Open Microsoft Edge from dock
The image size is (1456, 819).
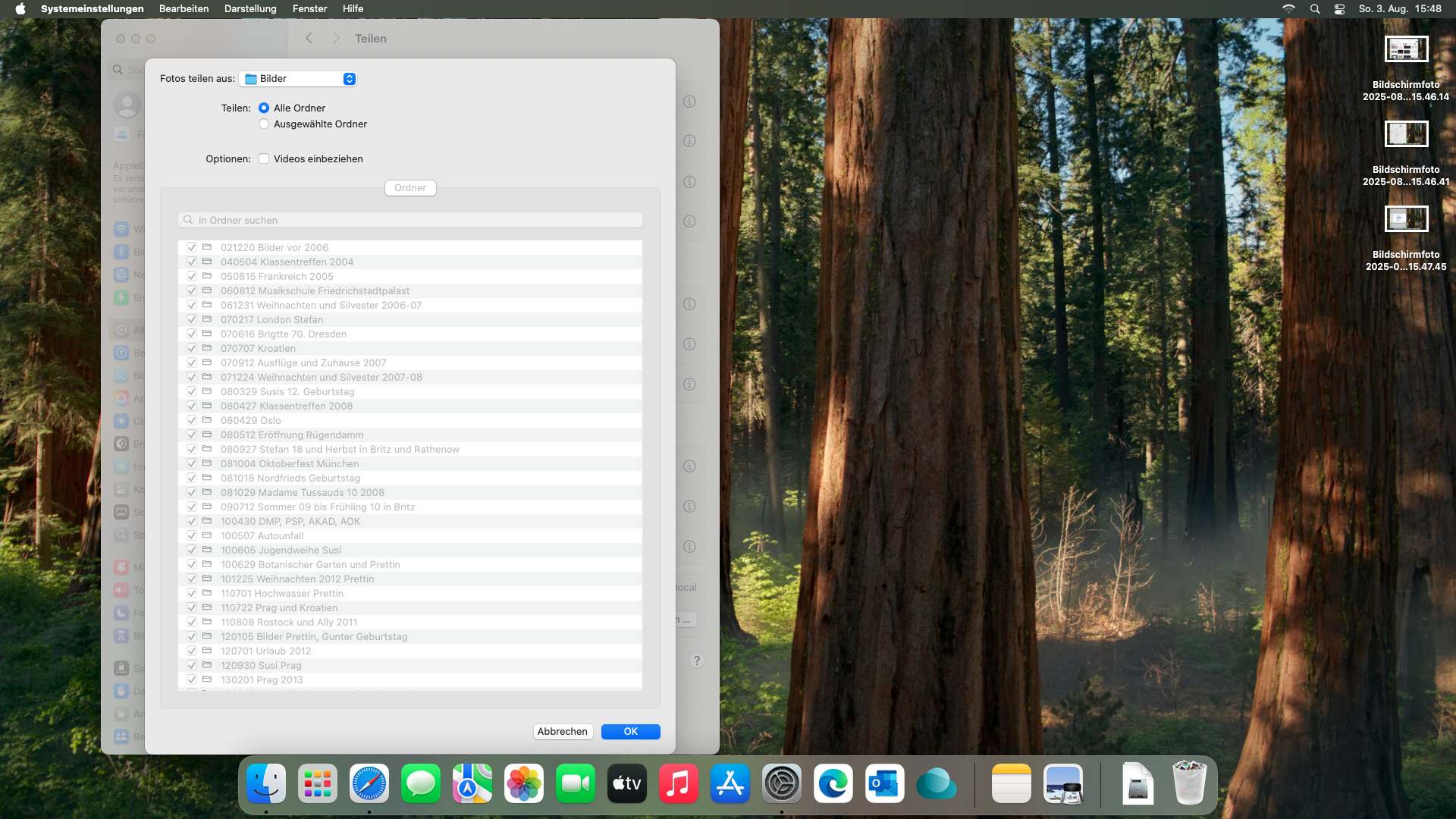pos(833,784)
